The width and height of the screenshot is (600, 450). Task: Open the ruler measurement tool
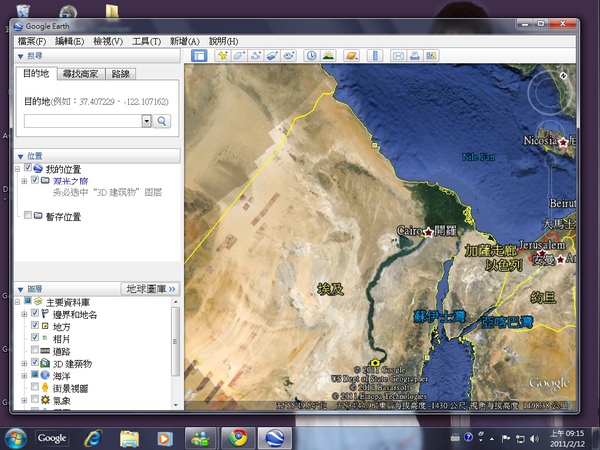point(375,56)
